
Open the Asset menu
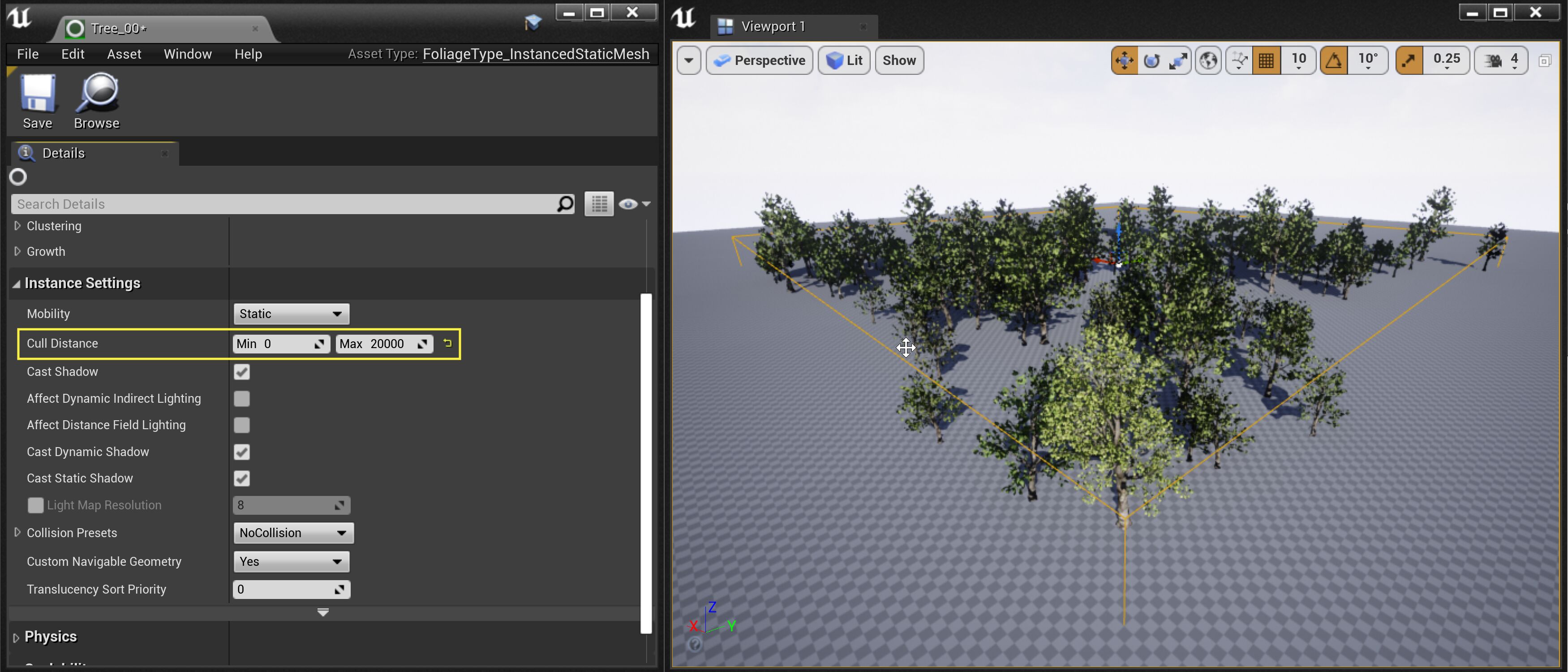(124, 54)
